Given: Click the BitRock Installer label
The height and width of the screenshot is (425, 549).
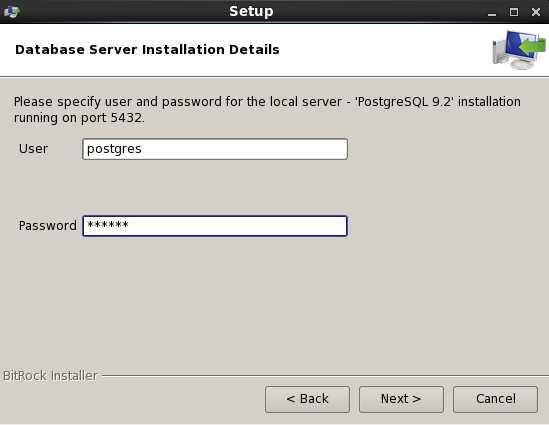Looking at the screenshot, I should click(x=50, y=376).
